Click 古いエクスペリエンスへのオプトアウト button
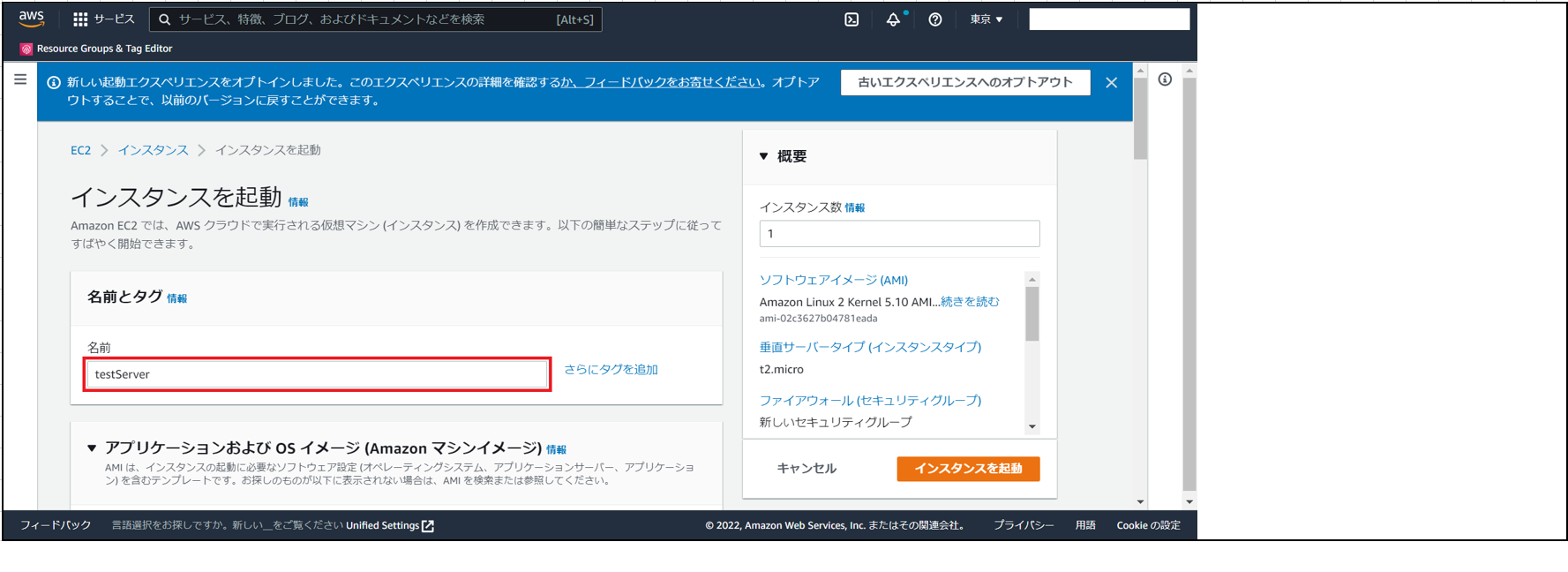 (x=965, y=82)
